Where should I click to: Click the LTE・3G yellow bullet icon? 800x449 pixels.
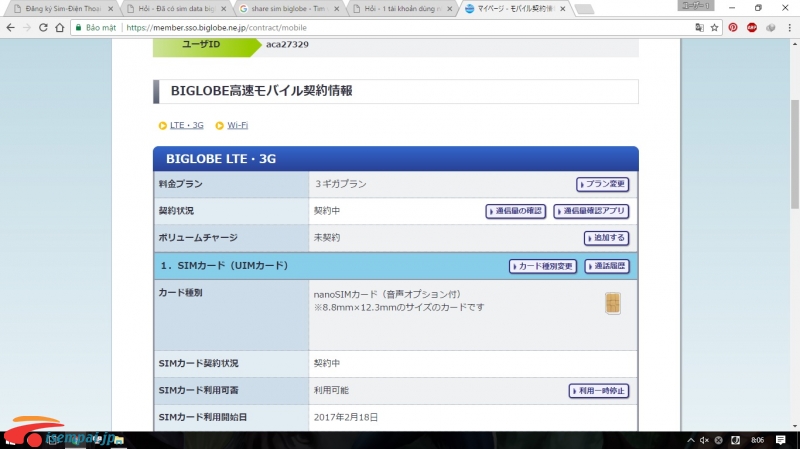tap(163, 126)
